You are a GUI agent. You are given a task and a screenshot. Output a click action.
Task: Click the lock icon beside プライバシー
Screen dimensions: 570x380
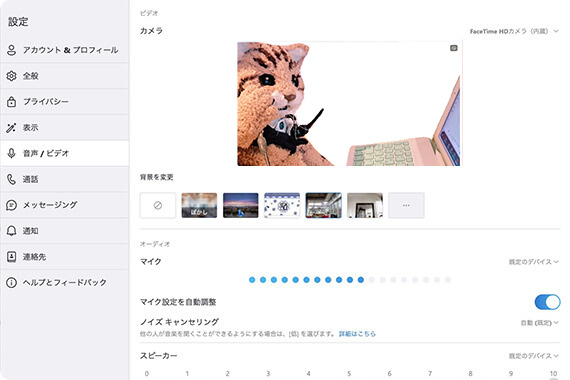coord(12,101)
